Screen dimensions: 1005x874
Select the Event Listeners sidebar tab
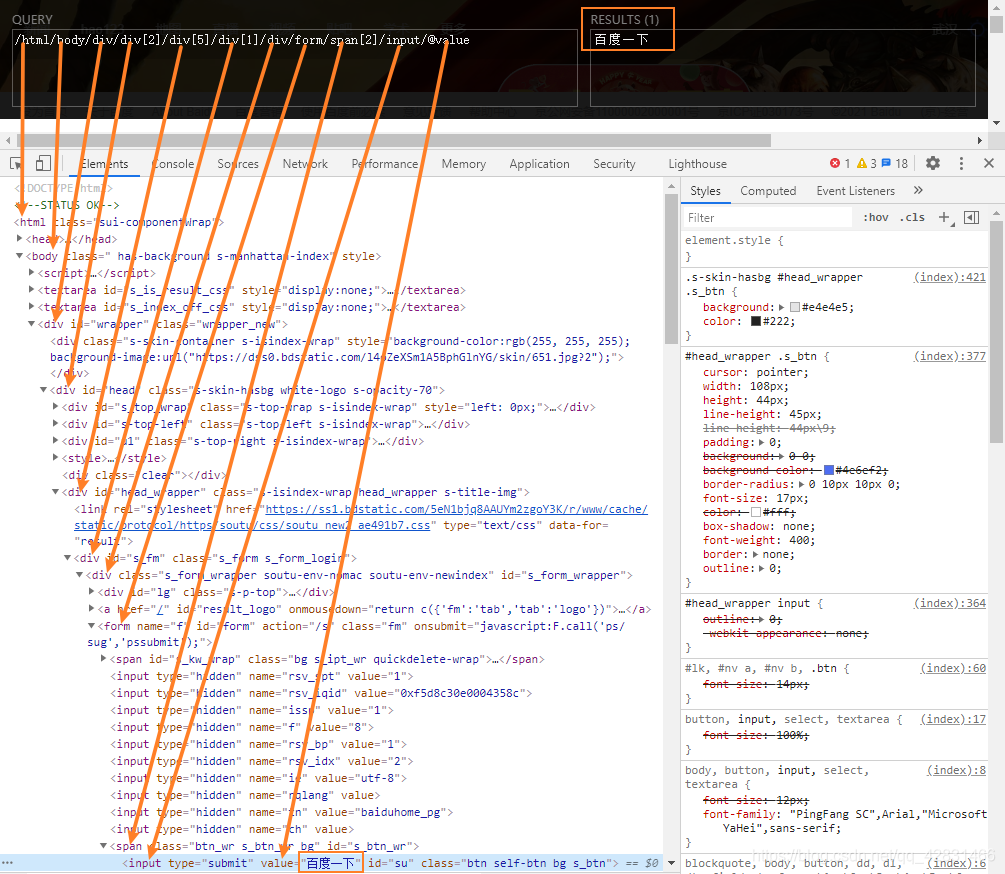click(x=855, y=191)
